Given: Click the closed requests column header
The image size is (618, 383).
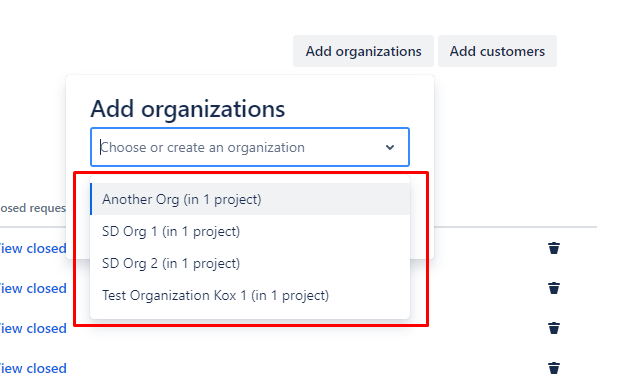Looking at the screenshot, I should click(x=33, y=208).
